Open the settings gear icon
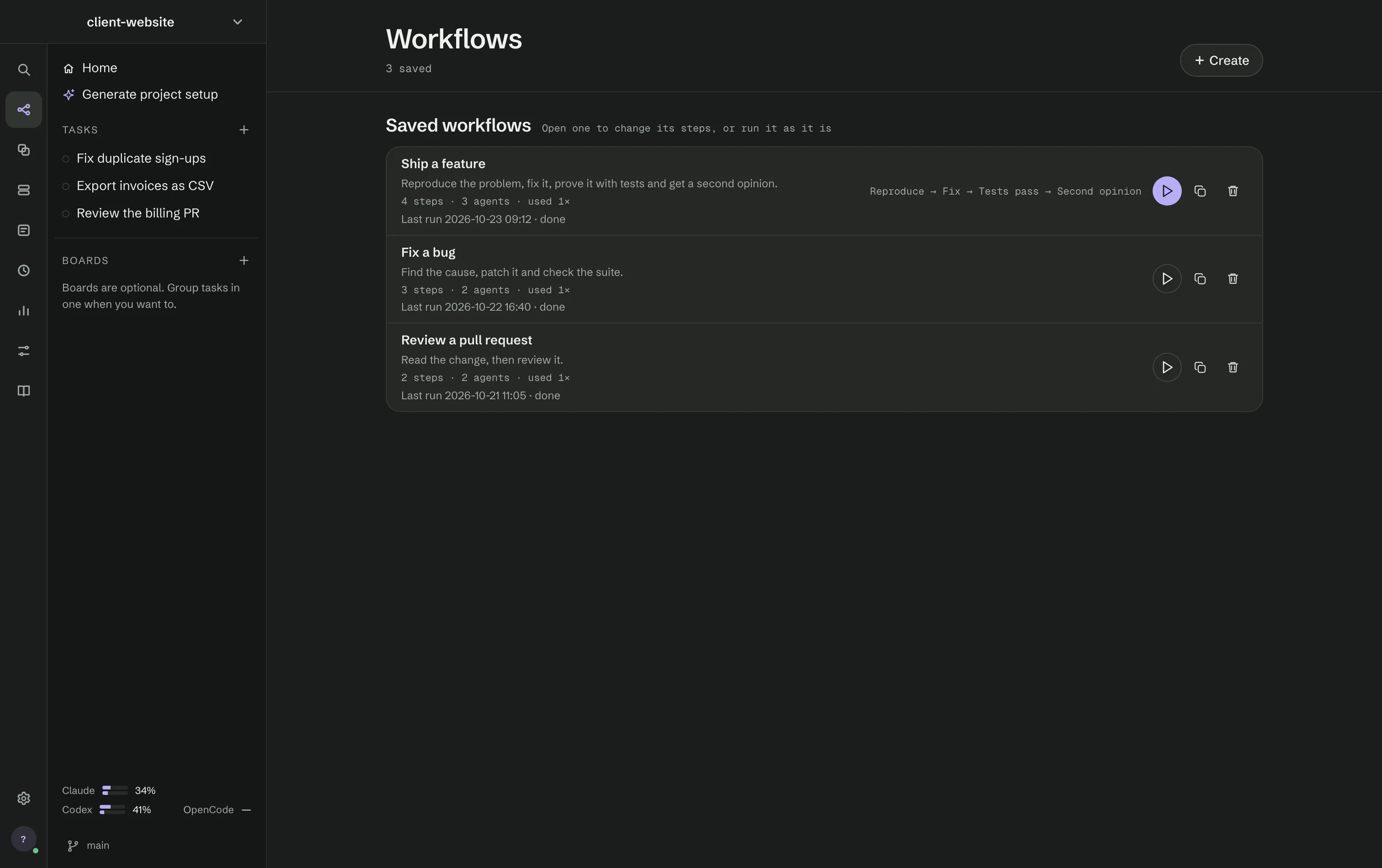 pyautogui.click(x=23, y=798)
